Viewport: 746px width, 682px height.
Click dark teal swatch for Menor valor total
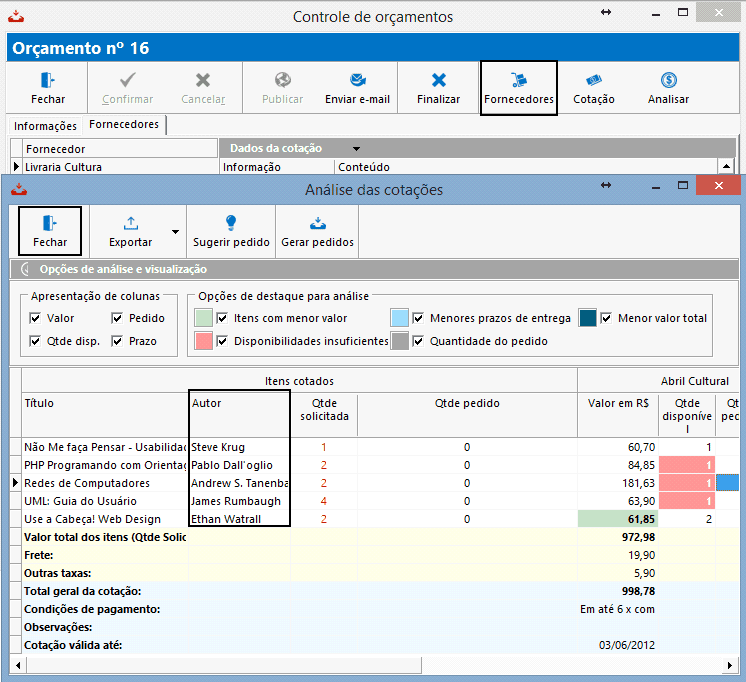click(x=588, y=318)
